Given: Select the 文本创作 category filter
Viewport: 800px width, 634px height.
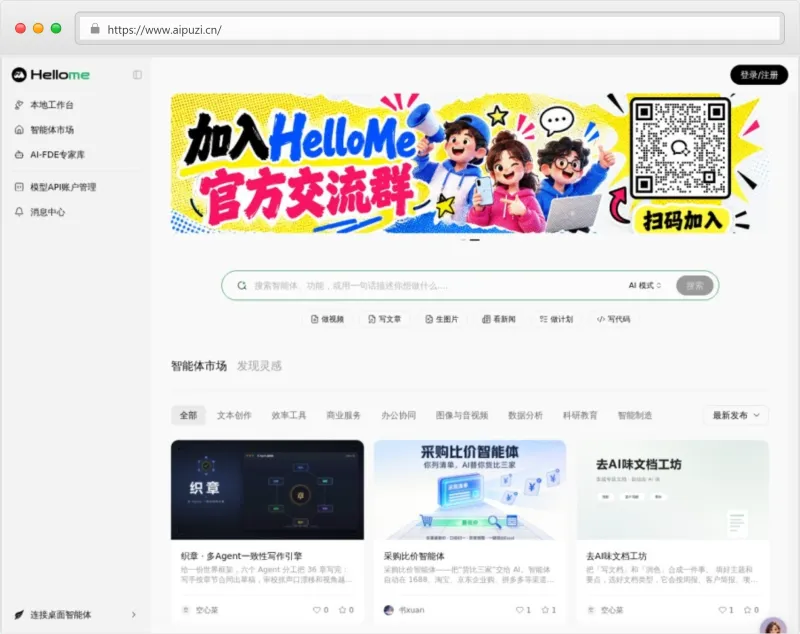Looking at the screenshot, I should click(x=234, y=415).
